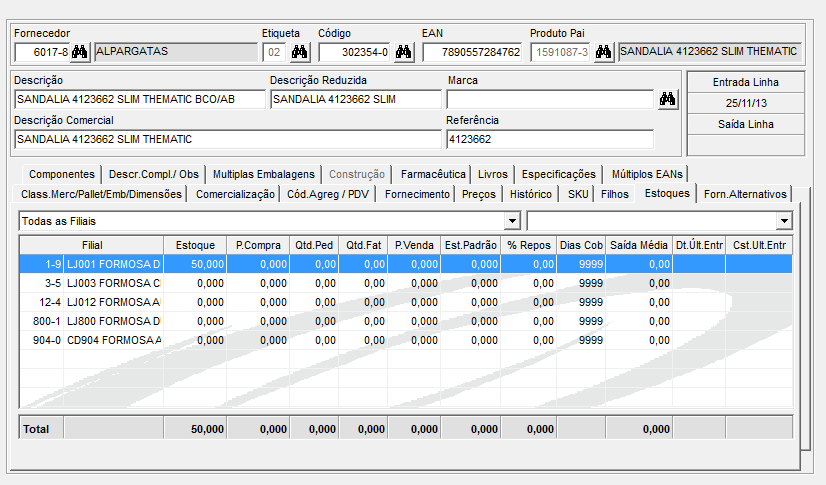The height and width of the screenshot is (485, 826).
Task: Sort by the Estoque column header
Action: [x=195, y=244]
